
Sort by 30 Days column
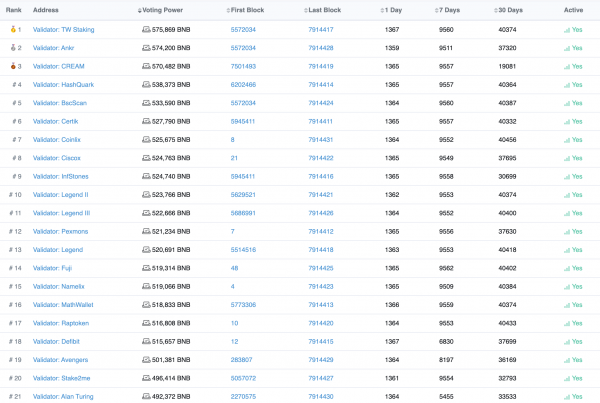[x=508, y=10]
